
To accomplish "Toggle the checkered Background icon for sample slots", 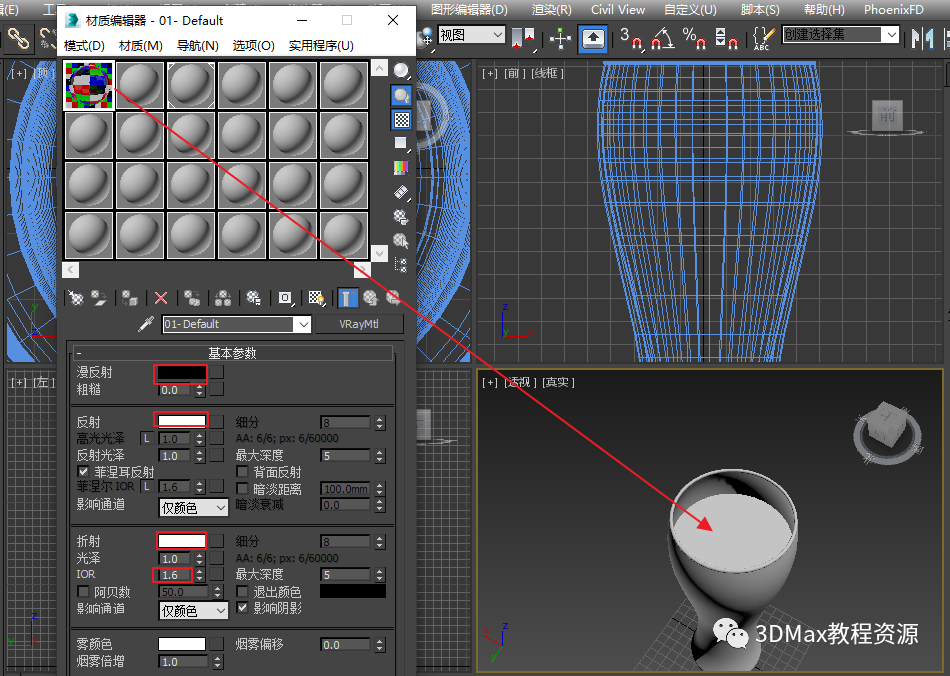I will pyautogui.click(x=401, y=119).
